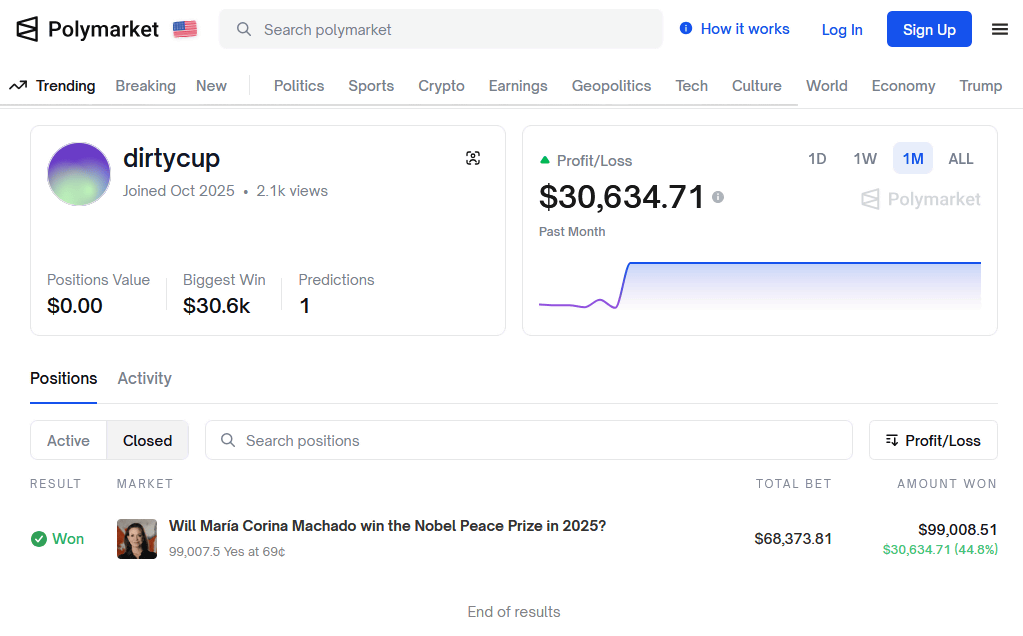Click the blue Sign Up button
The width and height of the screenshot is (1023, 636).
[928, 29]
